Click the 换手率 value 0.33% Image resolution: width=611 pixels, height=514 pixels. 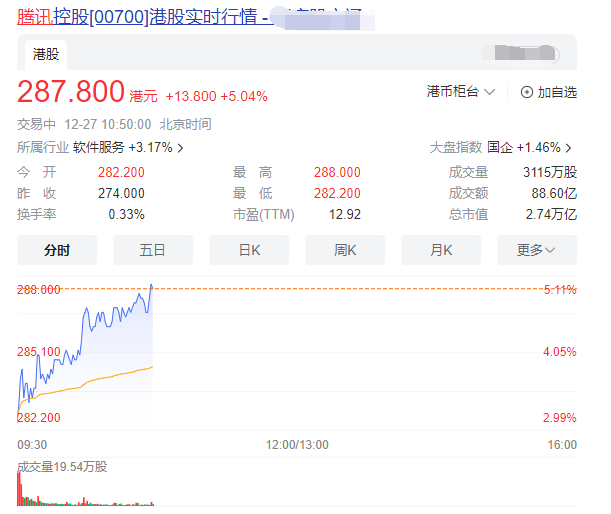click(126, 214)
